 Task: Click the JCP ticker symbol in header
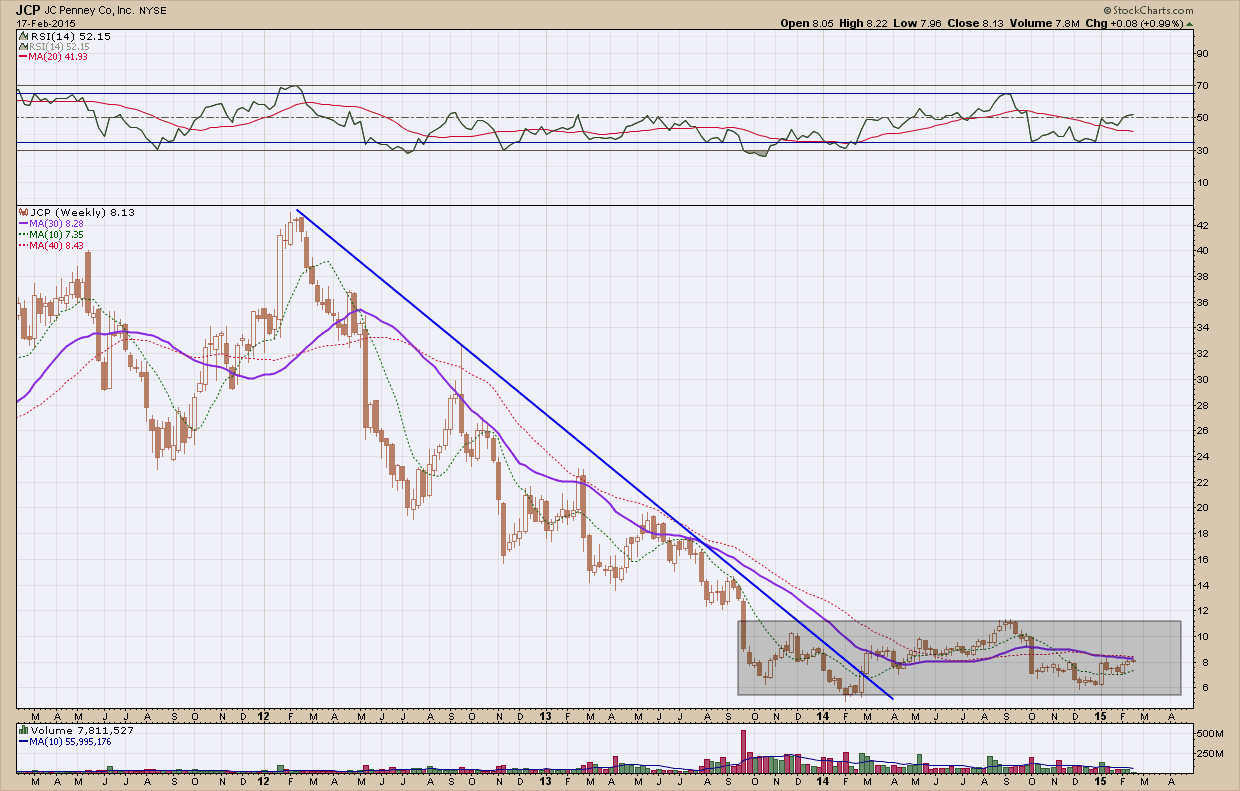pos(27,9)
